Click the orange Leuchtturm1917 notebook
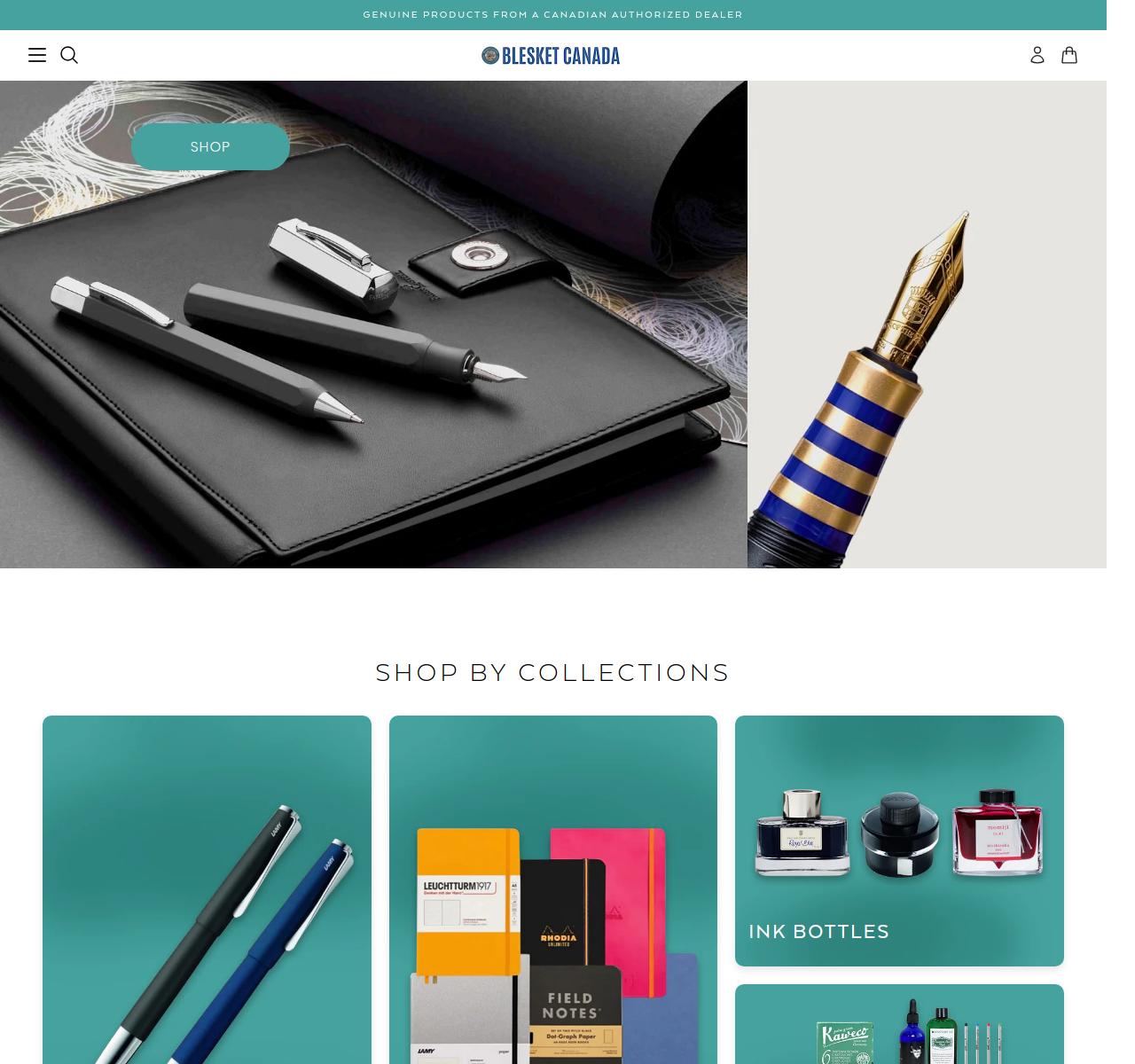 coord(468,902)
